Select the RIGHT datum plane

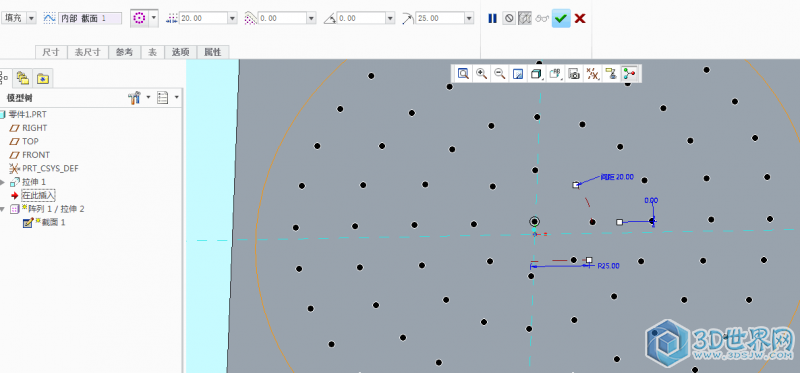pos(34,128)
